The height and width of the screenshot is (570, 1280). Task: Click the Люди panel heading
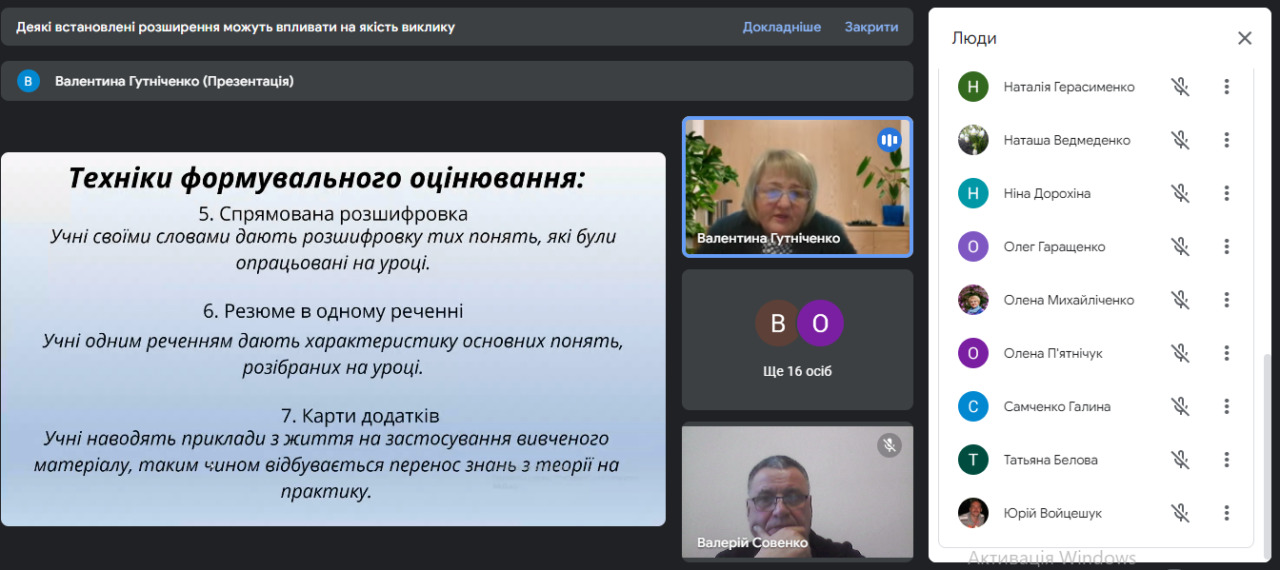point(974,38)
